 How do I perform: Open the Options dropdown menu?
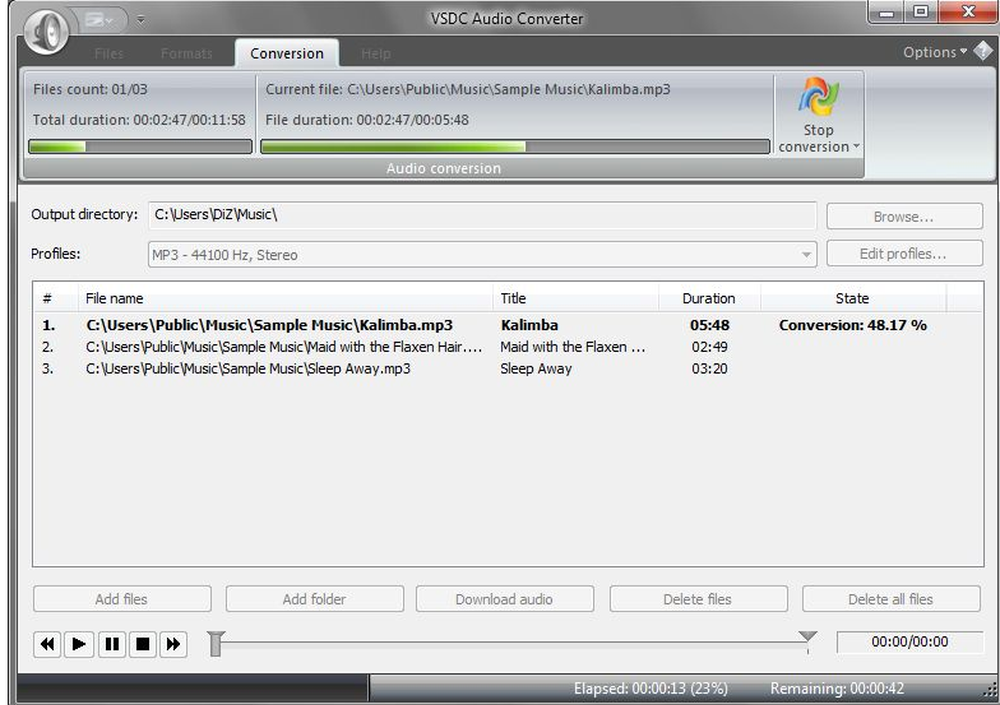click(x=935, y=52)
